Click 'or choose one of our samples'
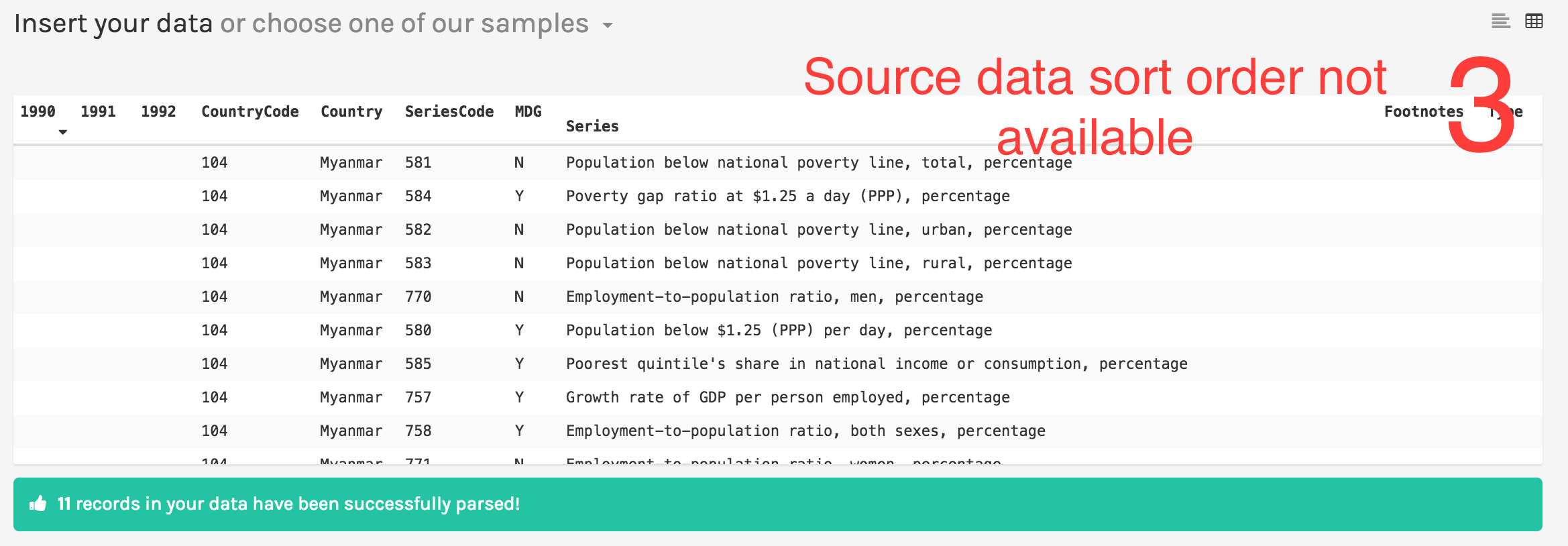The width and height of the screenshot is (1568, 546). point(404,24)
